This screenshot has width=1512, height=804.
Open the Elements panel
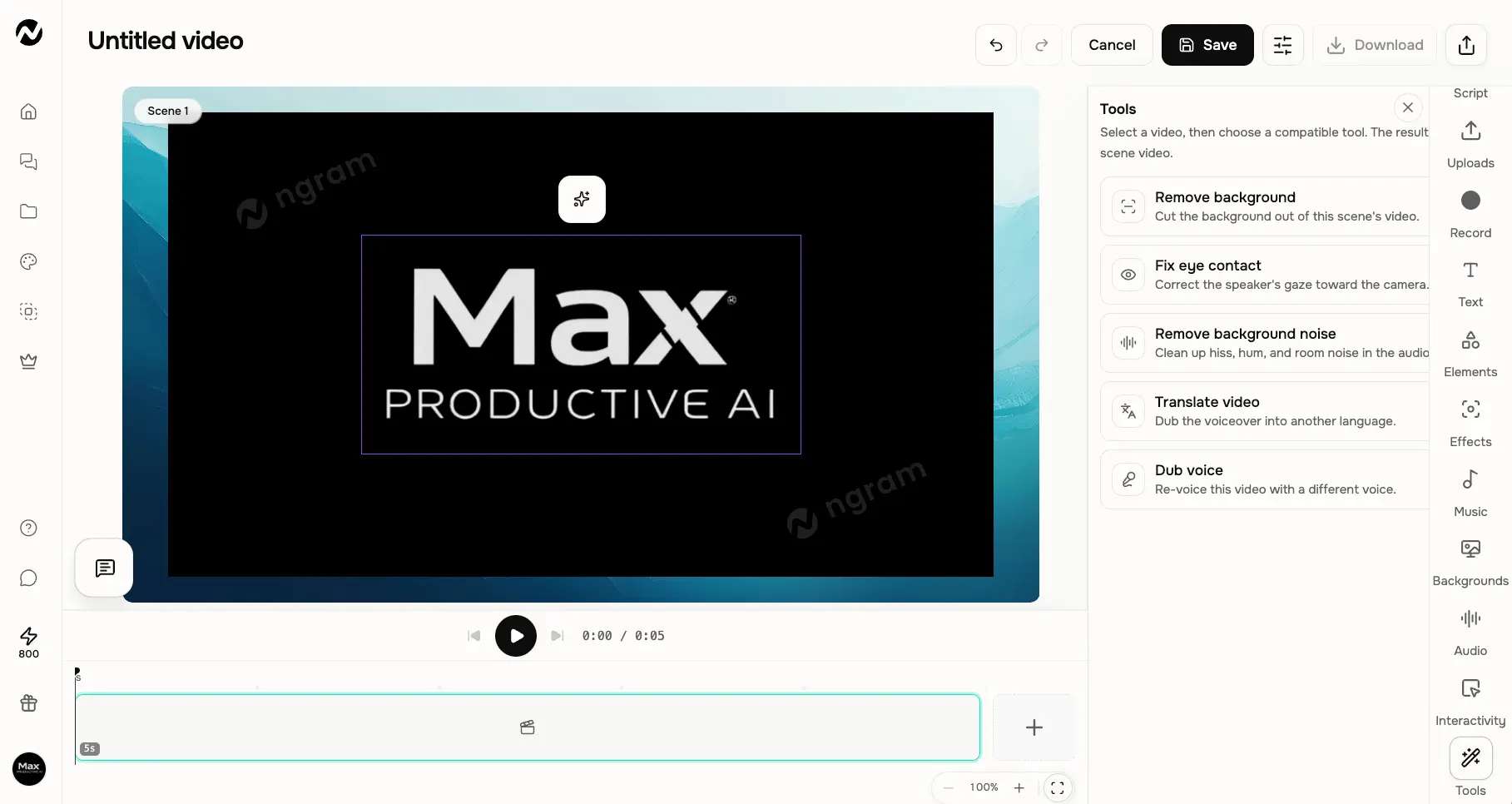1470,354
